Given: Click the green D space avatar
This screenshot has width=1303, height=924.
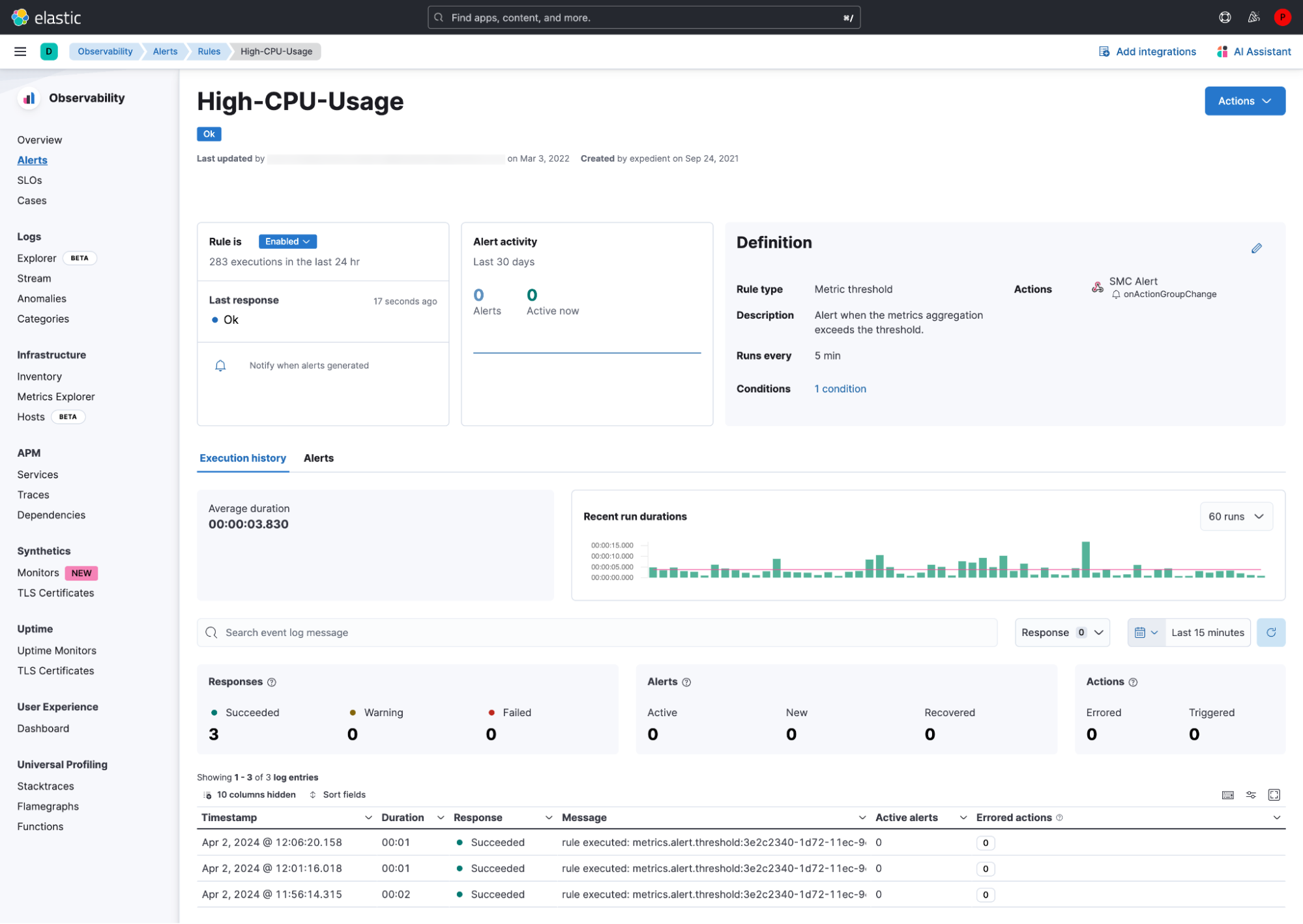Looking at the screenshot, I should click(x=49, y=51).
